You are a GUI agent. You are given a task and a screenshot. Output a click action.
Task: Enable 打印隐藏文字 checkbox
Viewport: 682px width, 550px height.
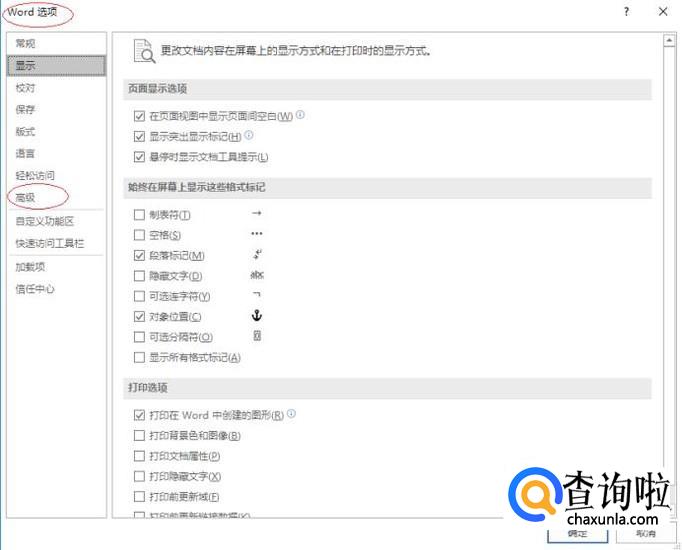coord(139,477)
